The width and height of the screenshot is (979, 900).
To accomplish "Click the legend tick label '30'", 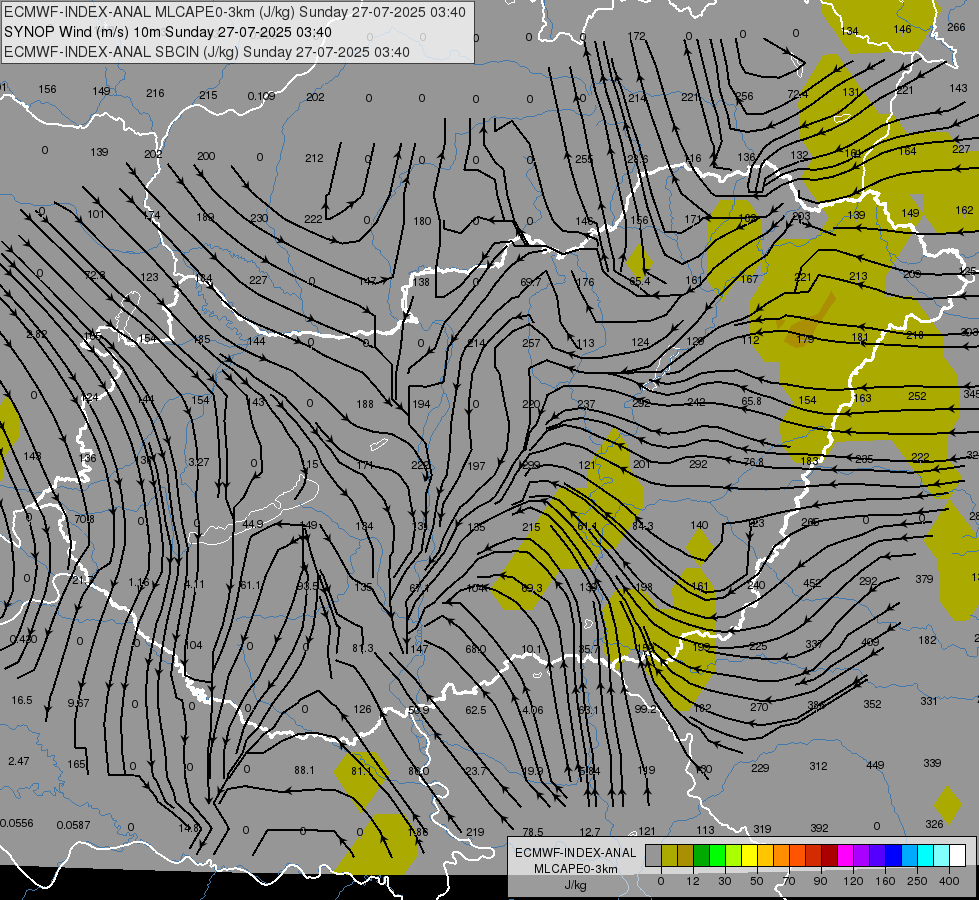I will click(725, 881).
